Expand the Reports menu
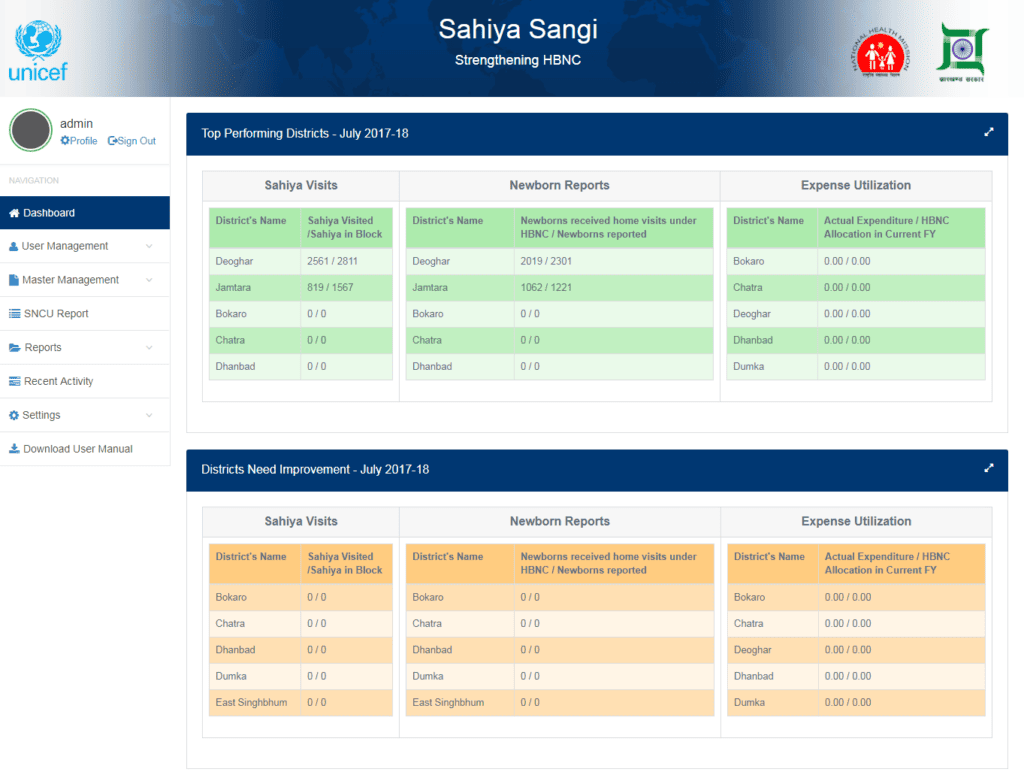Image resolution: width=1024 pixels, height=775 pixels. coord(46,347)
